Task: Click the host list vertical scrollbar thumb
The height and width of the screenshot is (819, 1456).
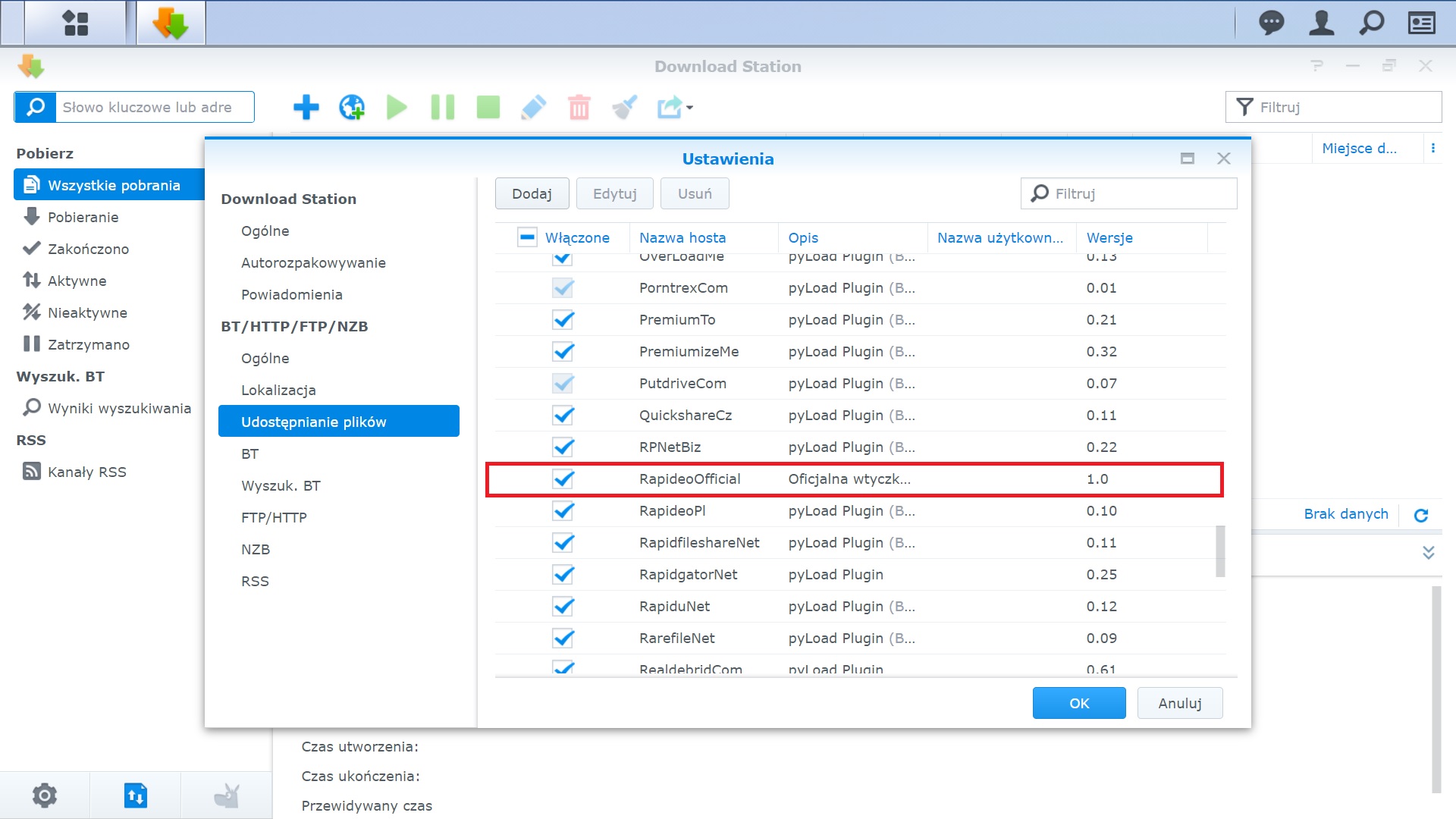Action: click(x=1220, y=551)
